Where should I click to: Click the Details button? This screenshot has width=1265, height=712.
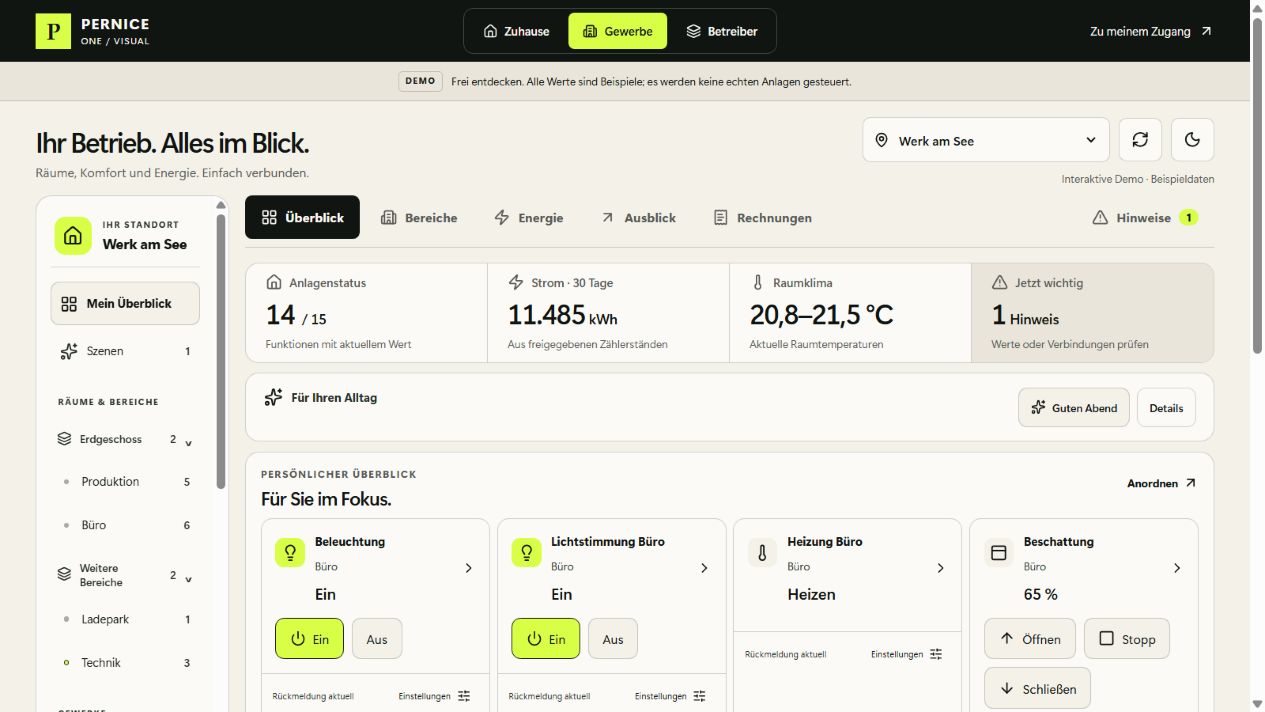(1166, 408)
